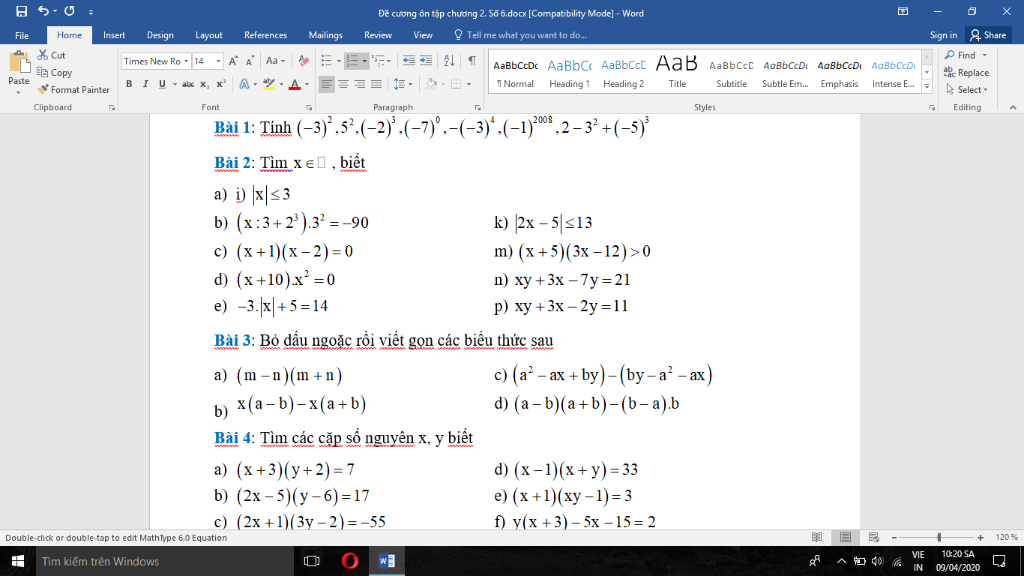Open the References tab
1024x576 pixels.
[265, 35]
